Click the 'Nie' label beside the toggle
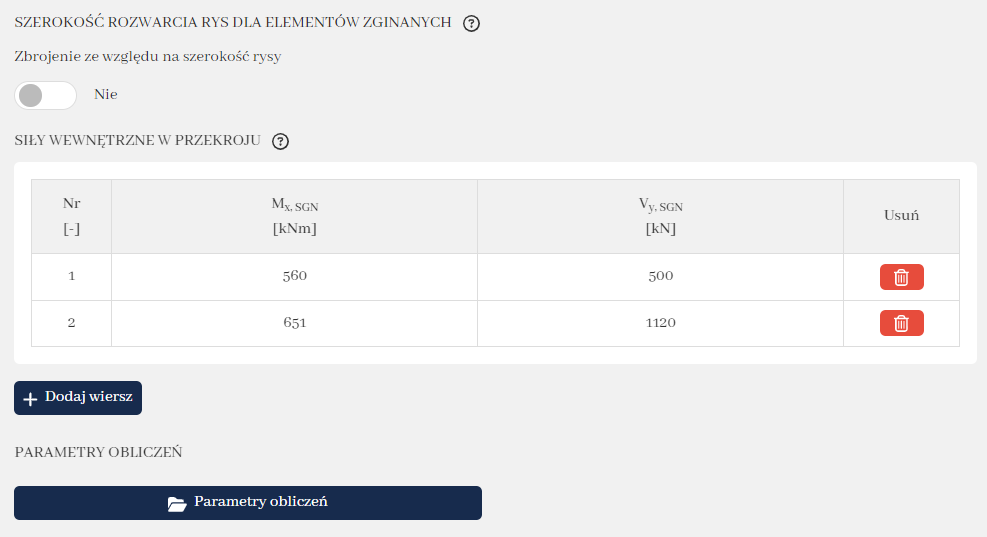Viewport: 987px width, 537px height. coord(106,95)
